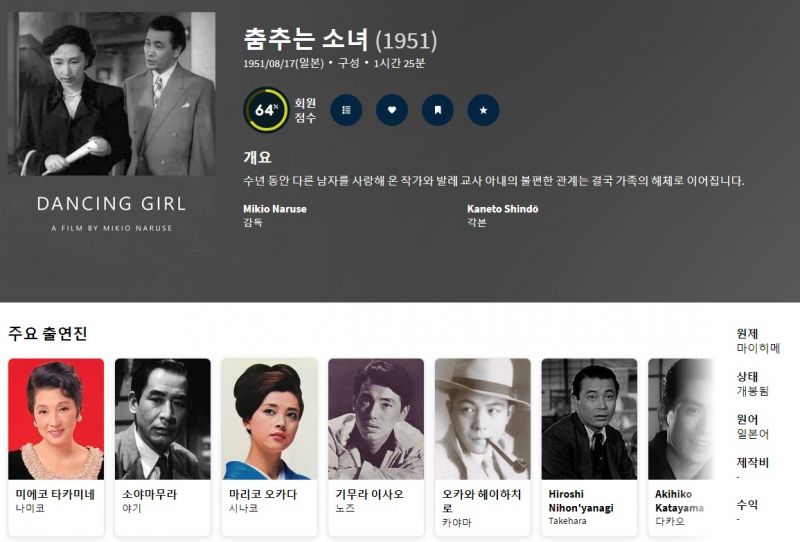Click the 64% member score circle
Screen dimensions: 800x542
(265, 110)
